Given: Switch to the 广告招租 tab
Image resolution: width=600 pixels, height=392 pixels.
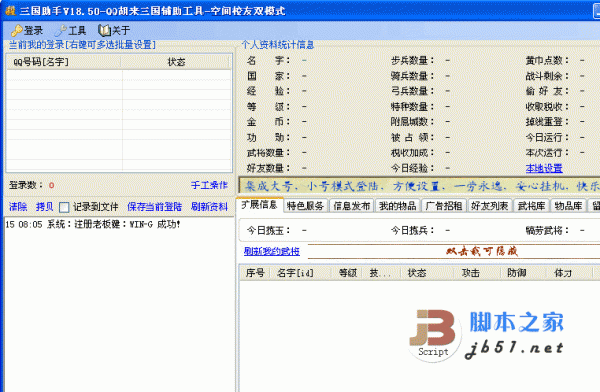Looking at the screenshot, I should 444,206.
